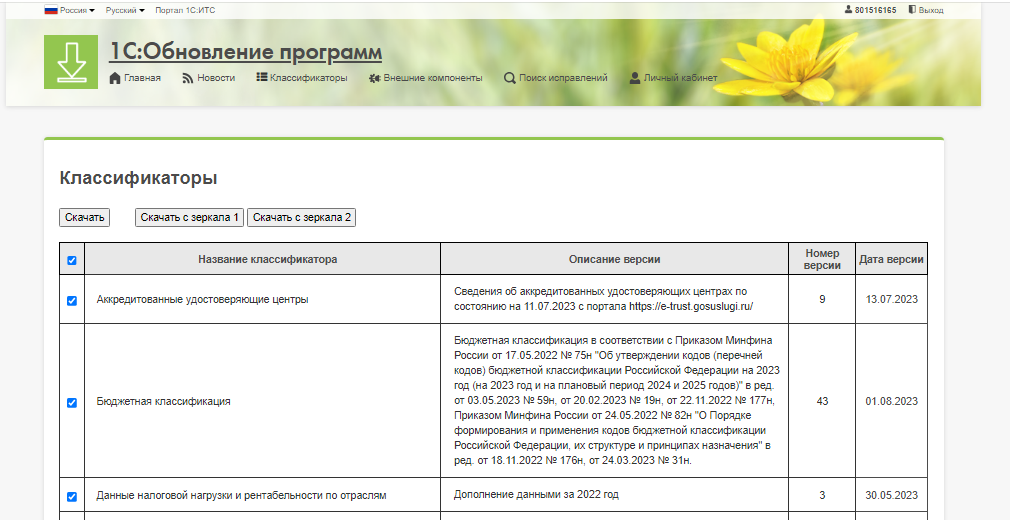Click the RSS icon beside Новости
The width and height of the screenshot is (1010, 520).
pos(188,78)
